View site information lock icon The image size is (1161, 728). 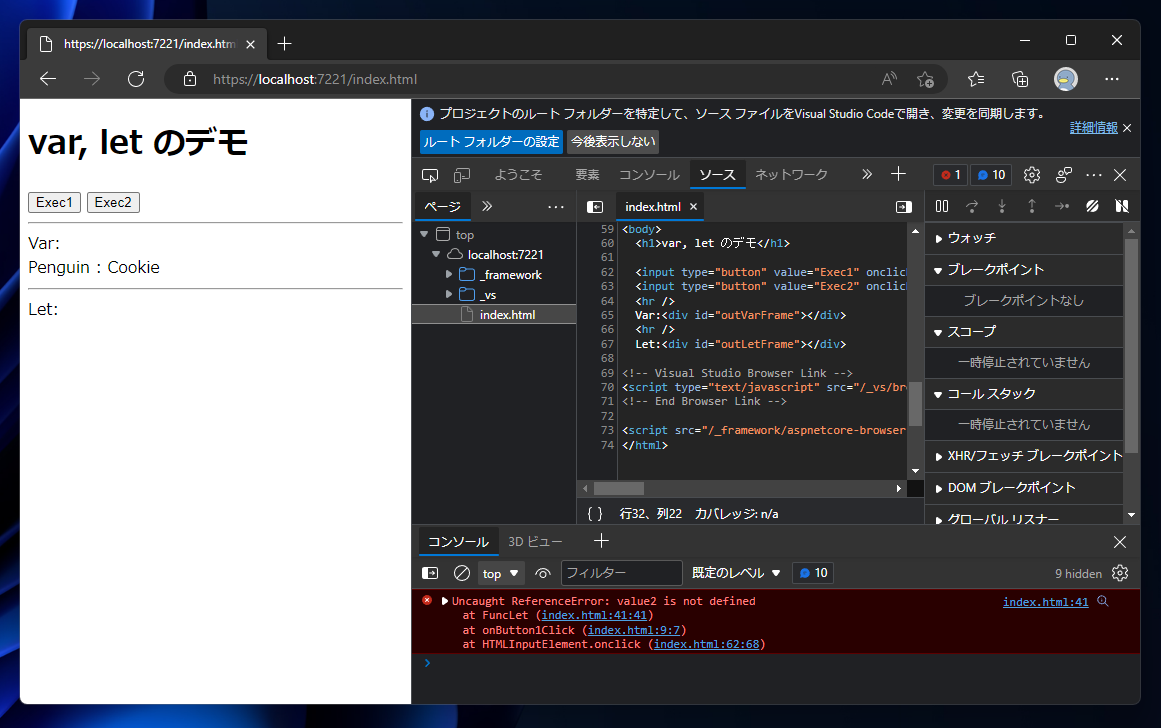point(190,79)
